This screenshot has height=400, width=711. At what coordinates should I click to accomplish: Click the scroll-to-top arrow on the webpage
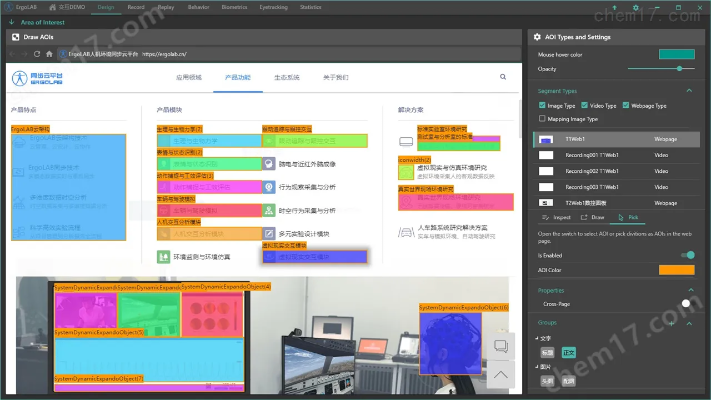[x=502, y=375]
